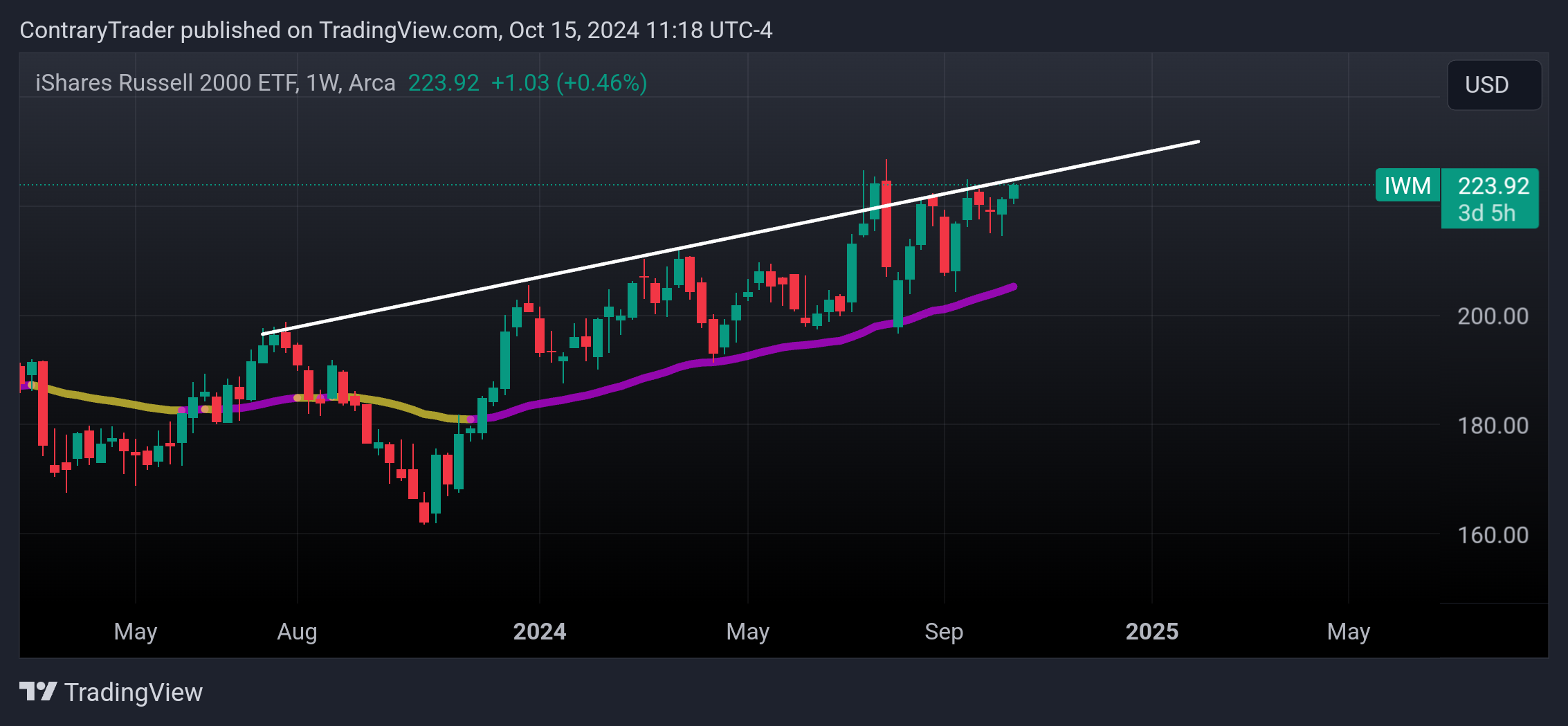Click the white ascending trendline

point(730,238)
